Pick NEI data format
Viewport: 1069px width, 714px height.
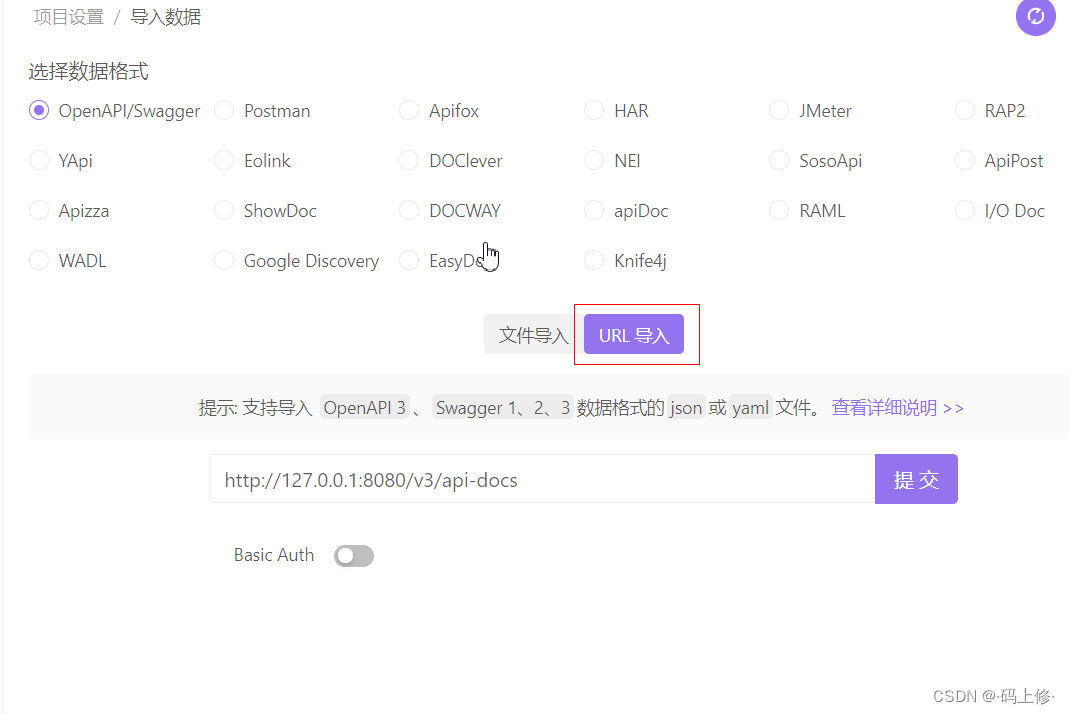tap(594, 160)
